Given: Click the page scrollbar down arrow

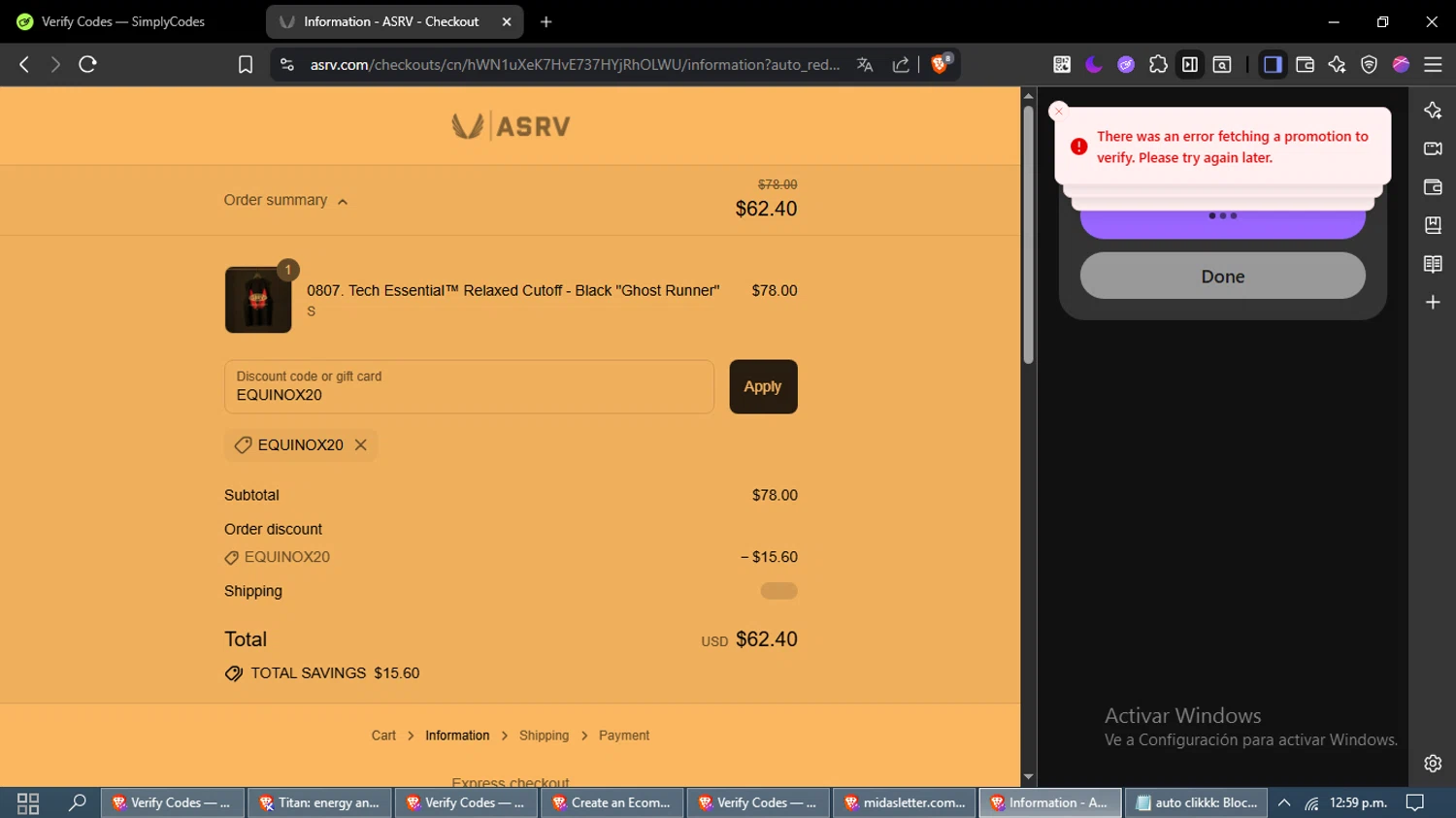Looking at the screenshot, I should [1028, 777].
